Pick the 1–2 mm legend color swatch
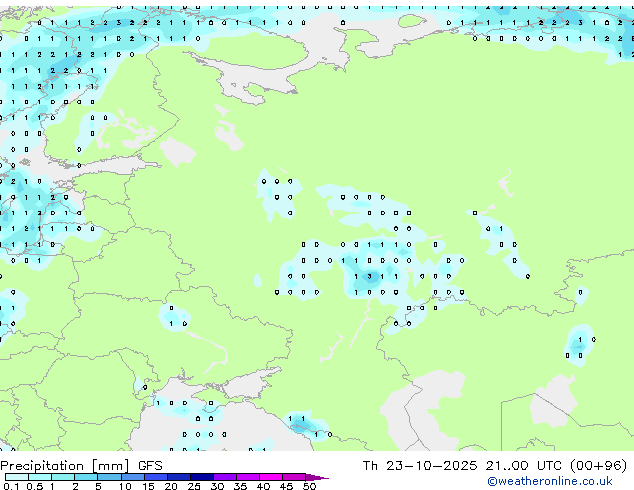The width and height of the screenshot is (634, 490). [63, 477]
